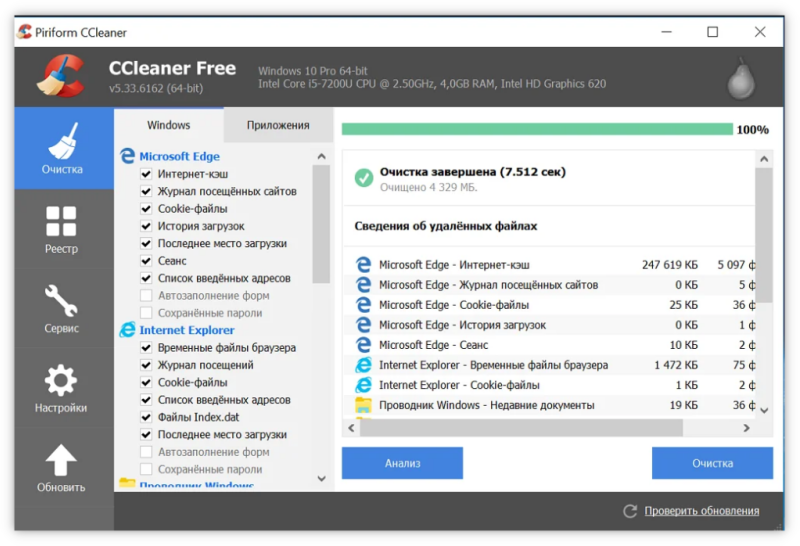Image resolution: width=800 pixels, height=546 pixels.
Task: Toggle Файлы Index.dat checkbox
Action: coord(146,417)
